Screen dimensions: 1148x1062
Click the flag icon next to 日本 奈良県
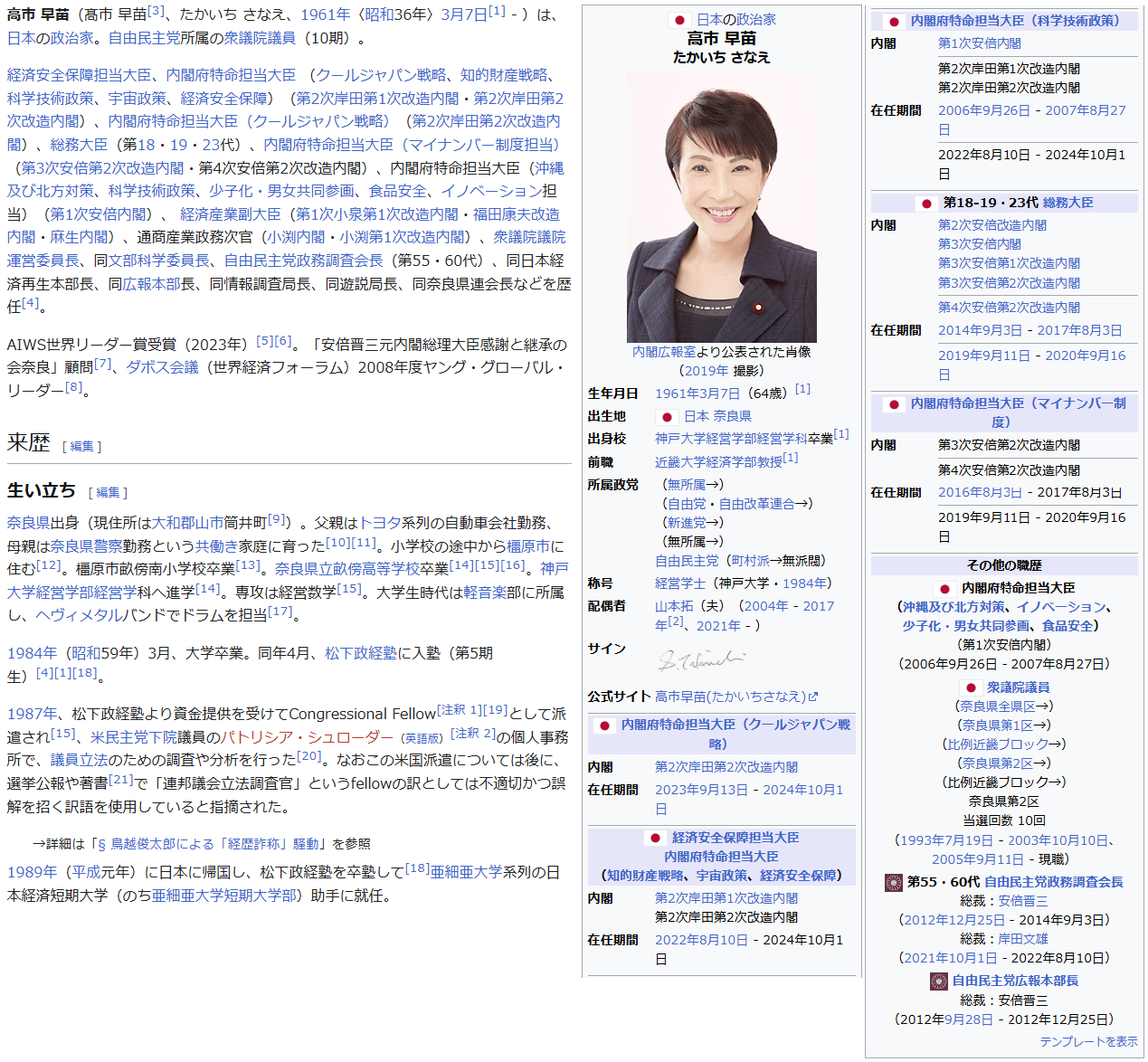click(x=667, y=417)
